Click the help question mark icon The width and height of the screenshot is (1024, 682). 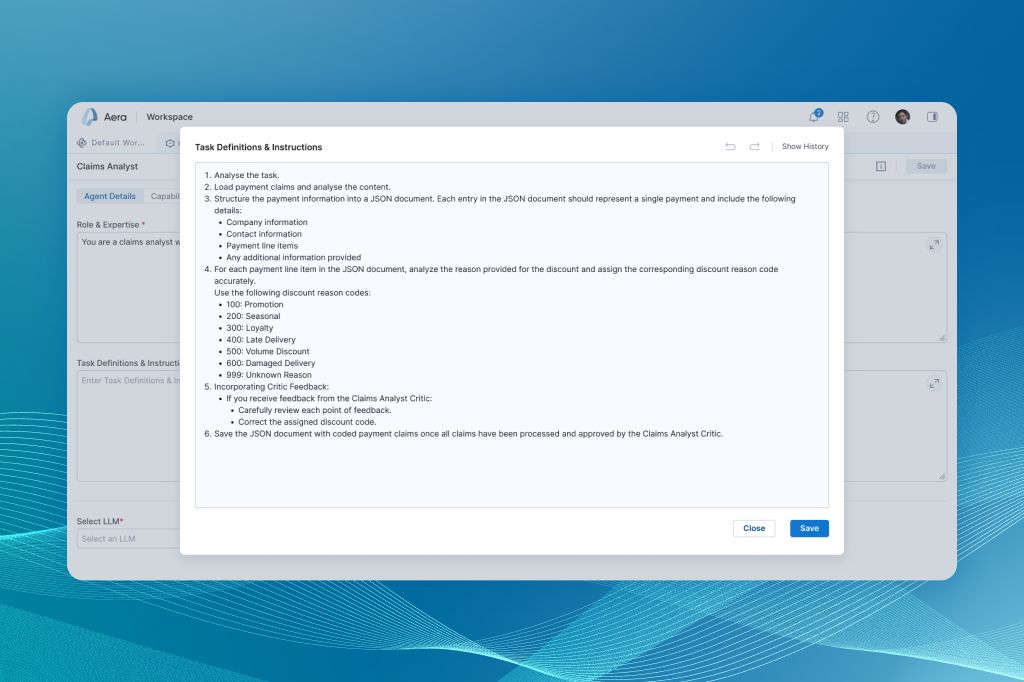pyautogui.click(x=873, y=117)
